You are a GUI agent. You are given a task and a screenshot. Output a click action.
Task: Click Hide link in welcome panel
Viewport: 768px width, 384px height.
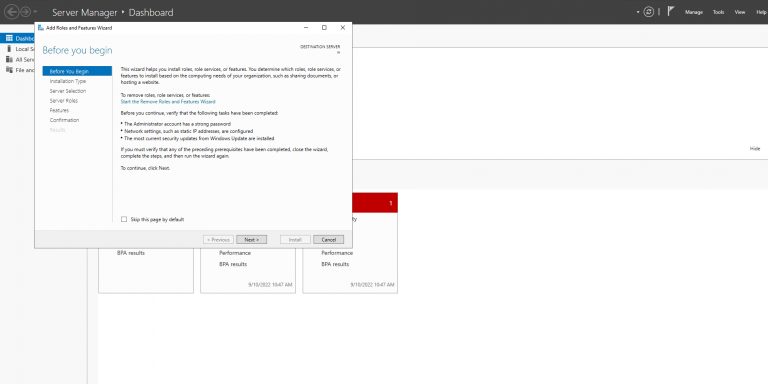click(x=755, y=148)
